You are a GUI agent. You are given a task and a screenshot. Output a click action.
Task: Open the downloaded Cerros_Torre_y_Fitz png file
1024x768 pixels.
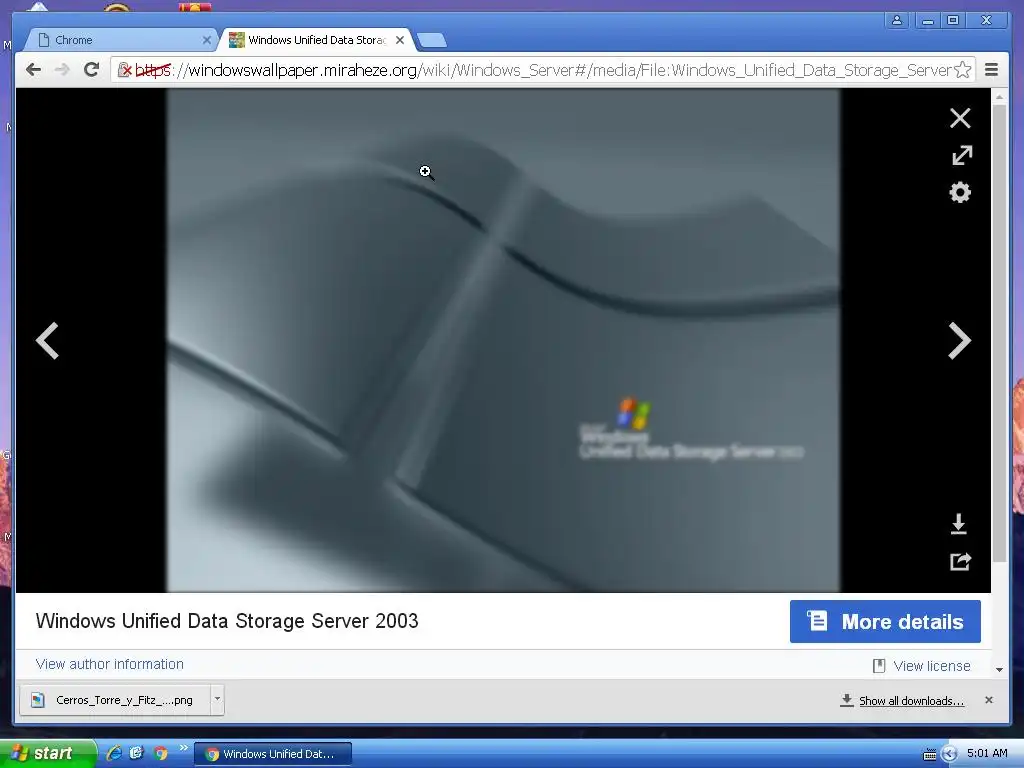tap(115, 700)
